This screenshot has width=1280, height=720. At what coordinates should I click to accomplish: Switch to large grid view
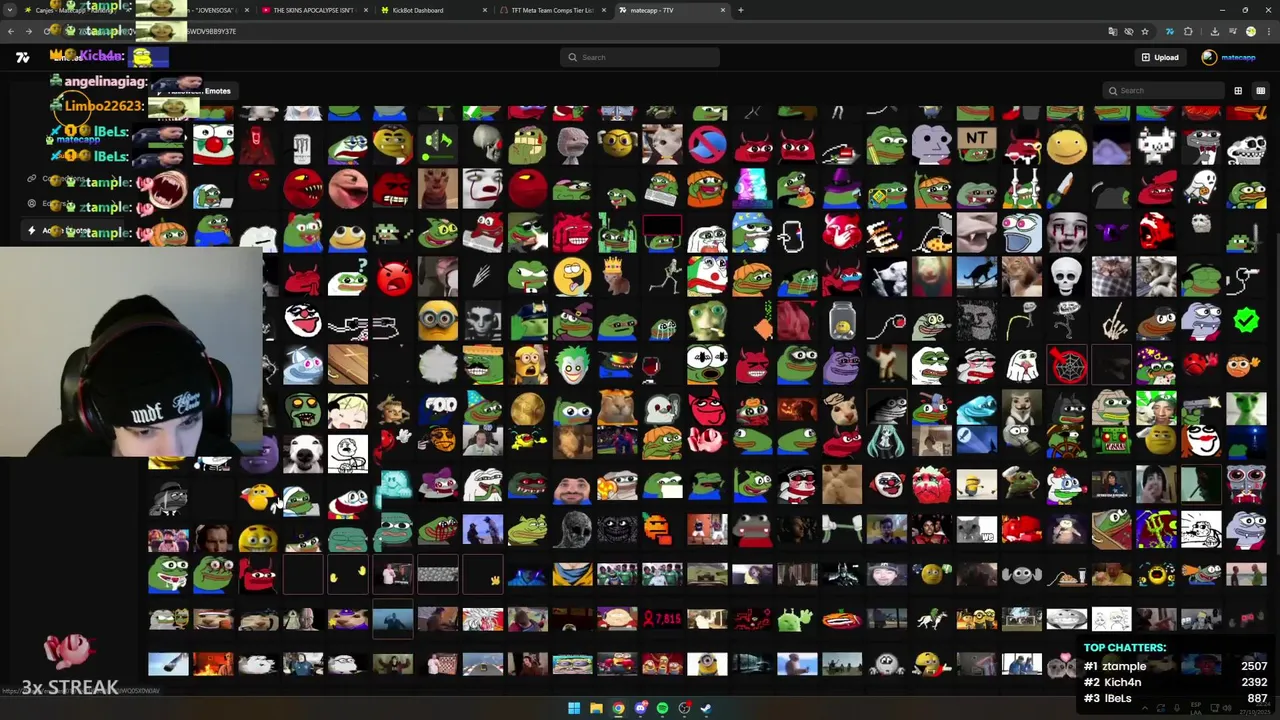[x=1238, y=90]
